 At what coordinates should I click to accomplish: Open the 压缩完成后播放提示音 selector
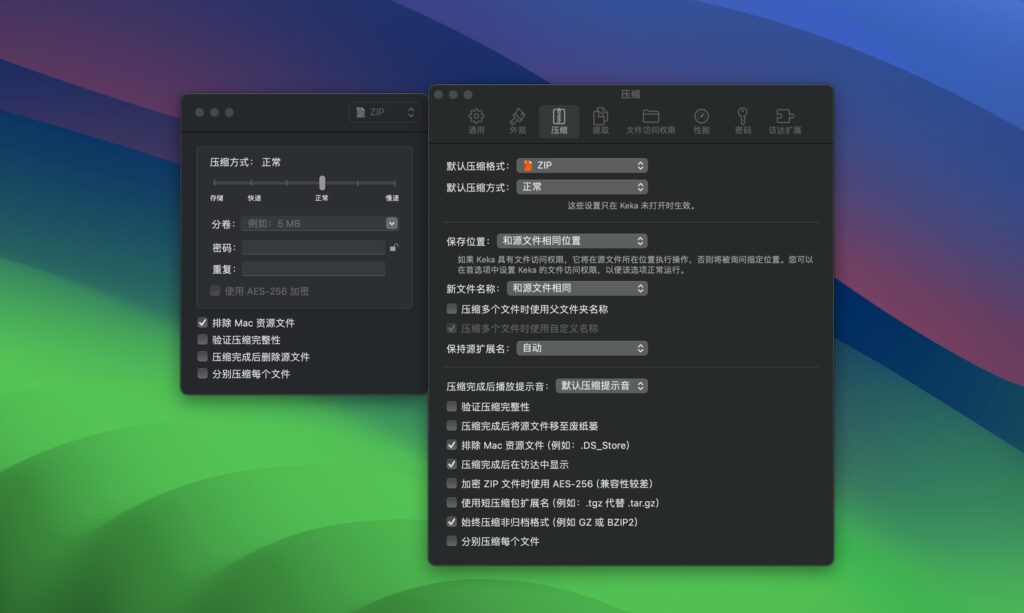tap(604, 387)
